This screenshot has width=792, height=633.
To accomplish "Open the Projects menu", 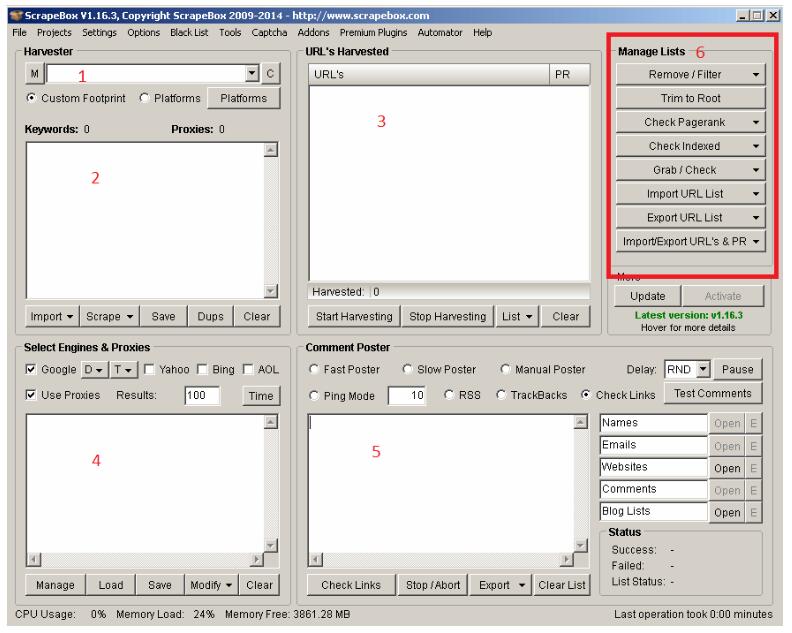I will click(54, 32).
